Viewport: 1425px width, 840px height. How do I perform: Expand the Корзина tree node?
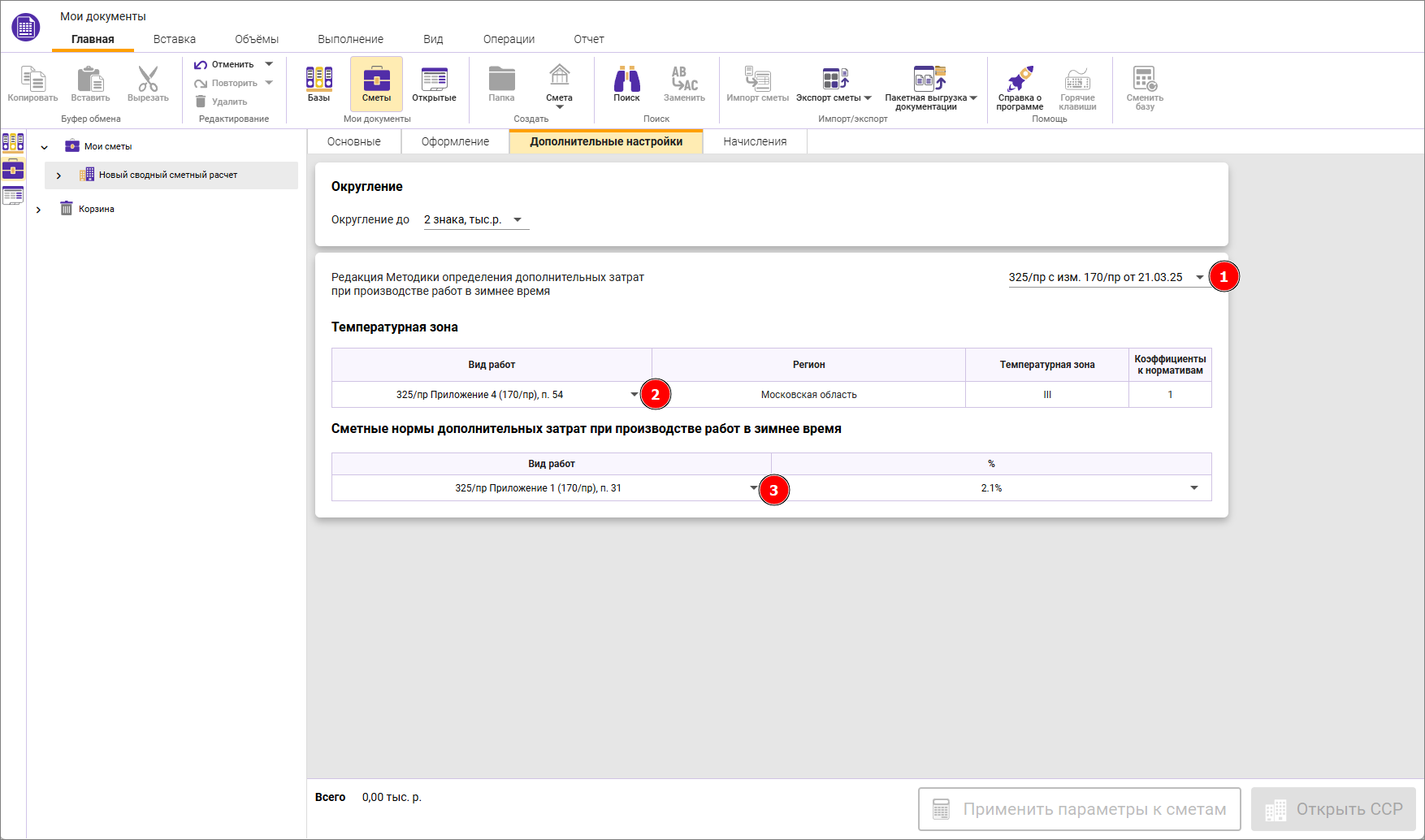tap(38, 210)
